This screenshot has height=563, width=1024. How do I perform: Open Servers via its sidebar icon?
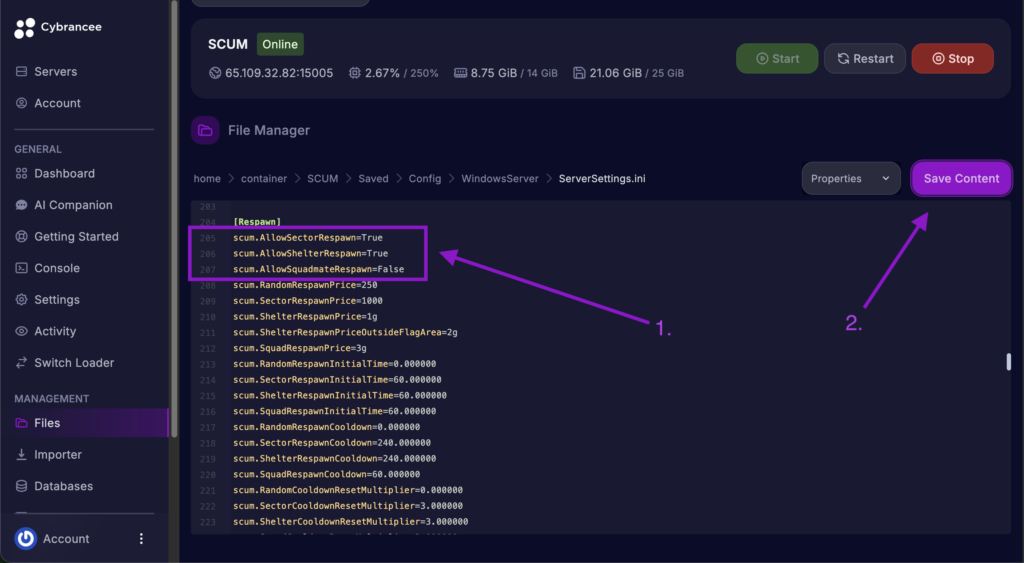pyautogui.click(x=22, y=71)
